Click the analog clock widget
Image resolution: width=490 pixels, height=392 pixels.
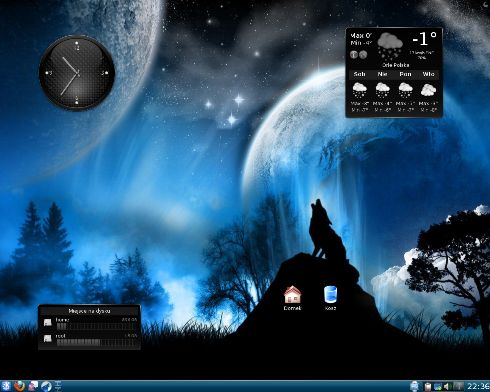pyautogui.click(x=77, y=72)
